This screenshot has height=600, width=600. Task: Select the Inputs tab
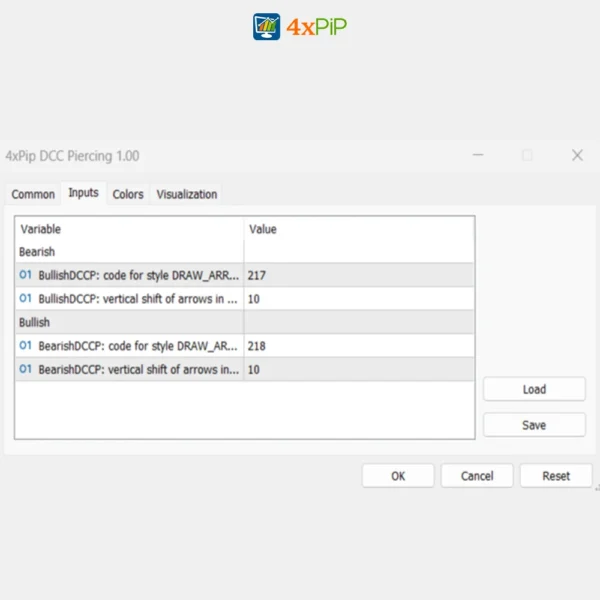83,193
